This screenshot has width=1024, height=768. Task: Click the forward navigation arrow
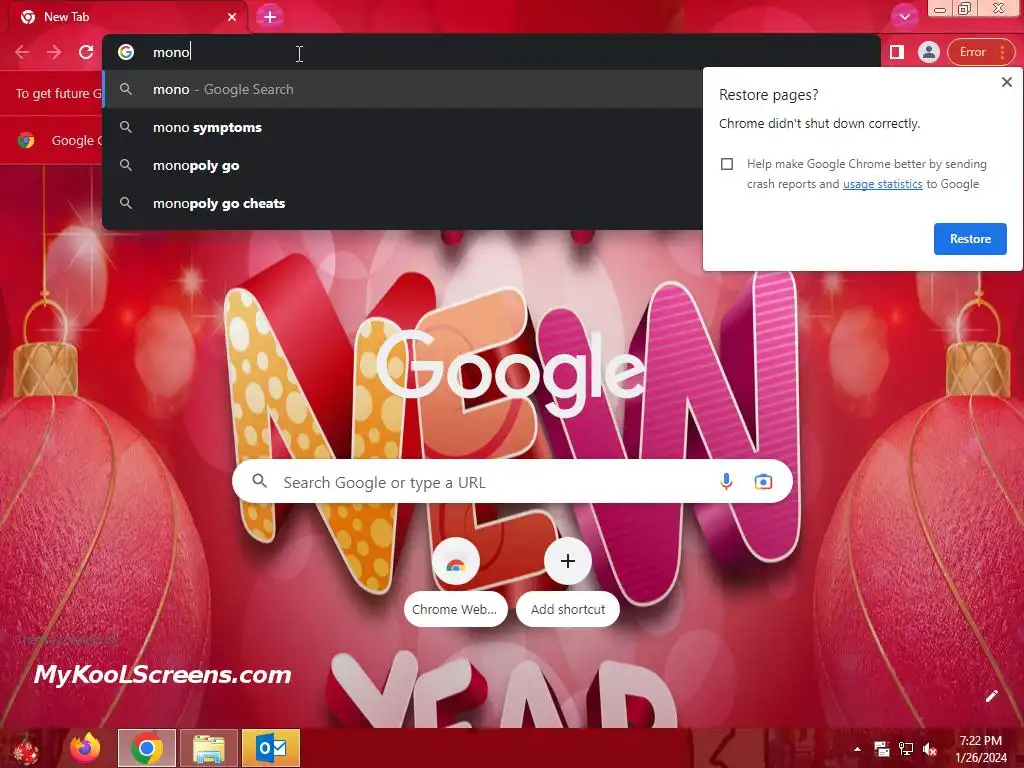54,52
